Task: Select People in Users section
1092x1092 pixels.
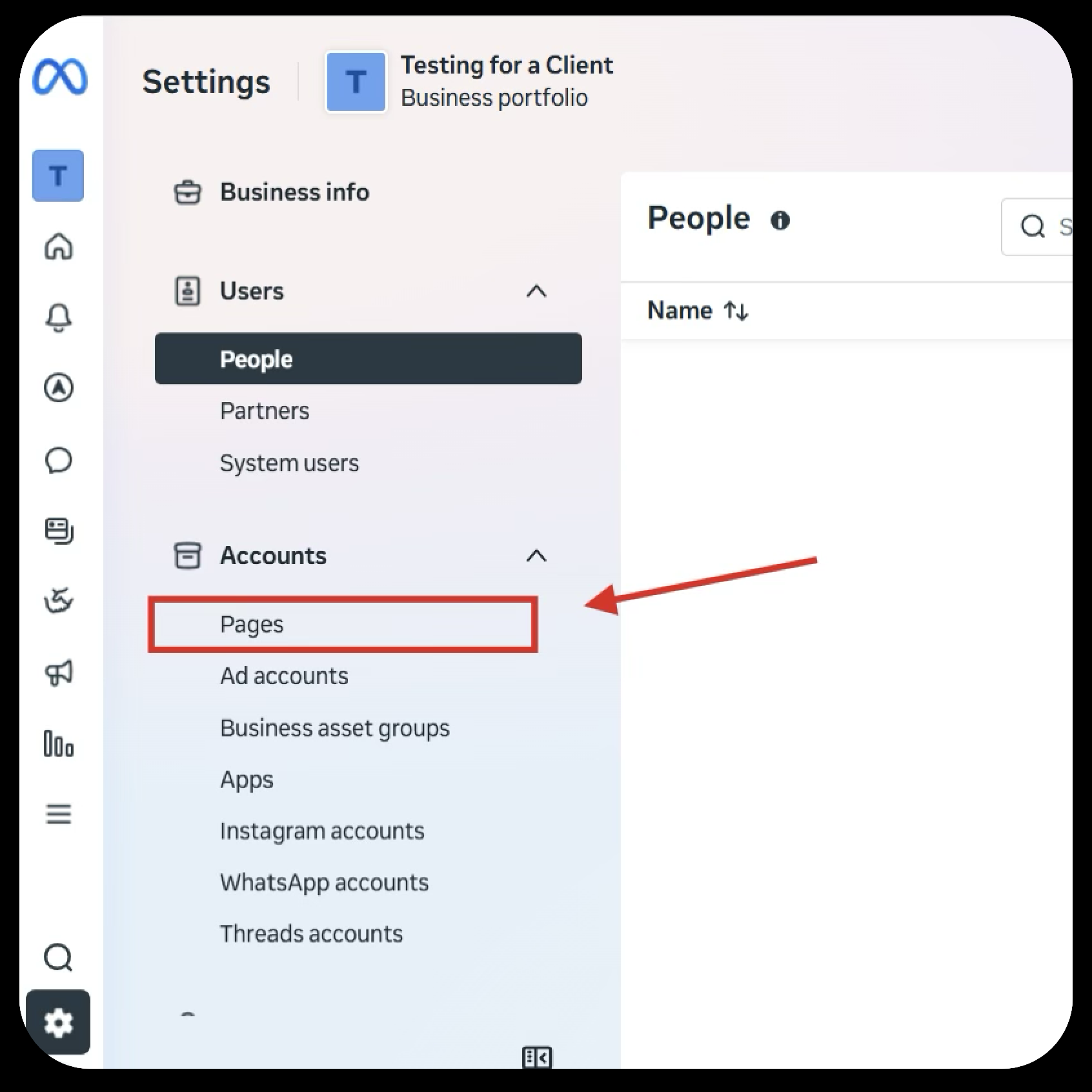Action: pos(369,359)
